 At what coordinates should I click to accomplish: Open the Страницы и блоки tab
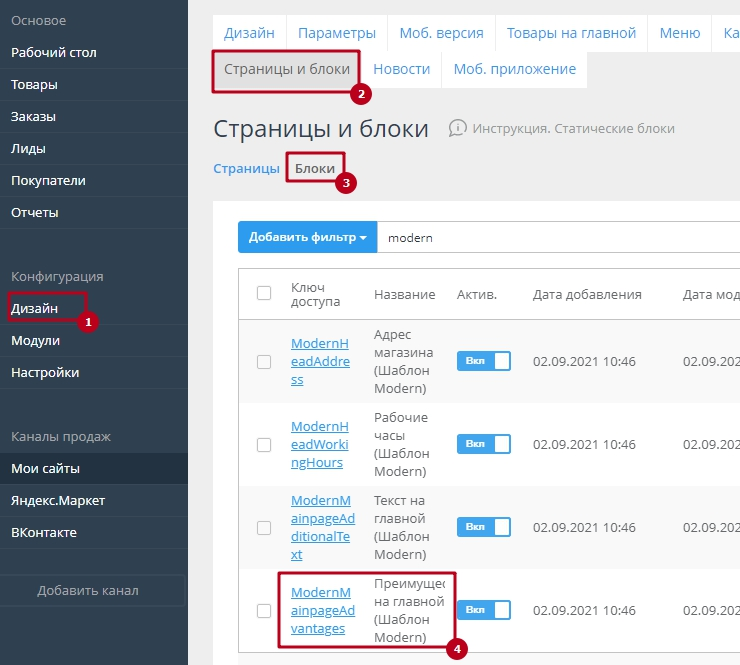point(286,70)
